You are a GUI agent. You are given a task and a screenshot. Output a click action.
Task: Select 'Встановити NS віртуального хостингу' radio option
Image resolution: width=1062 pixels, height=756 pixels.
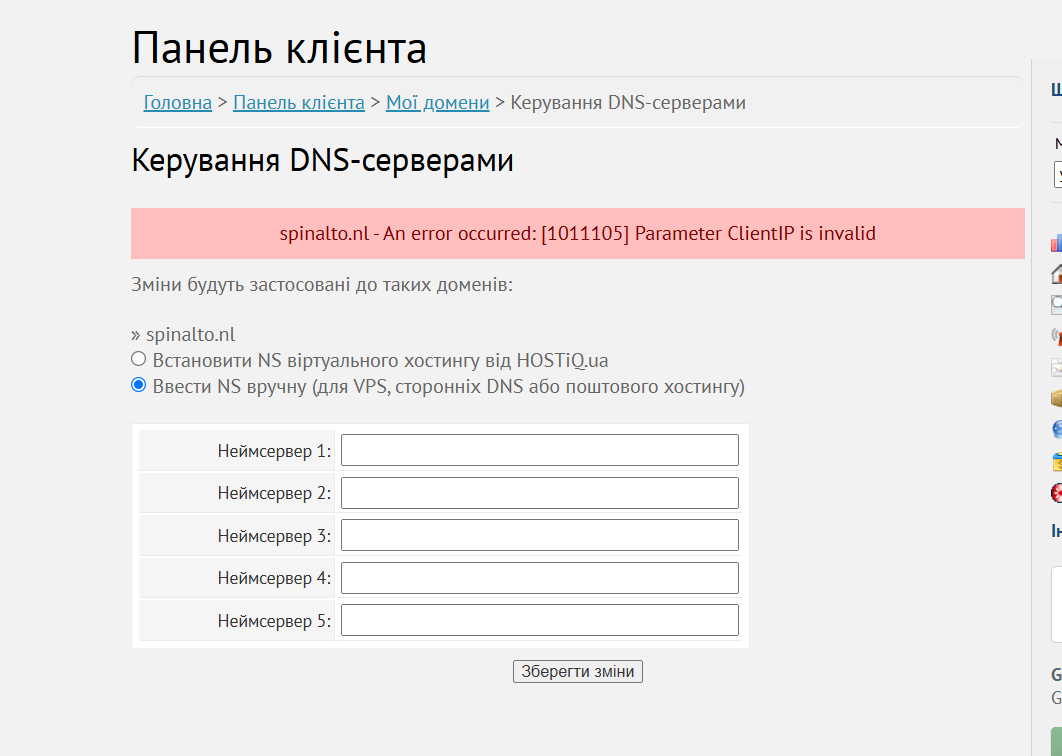(138, 359)
